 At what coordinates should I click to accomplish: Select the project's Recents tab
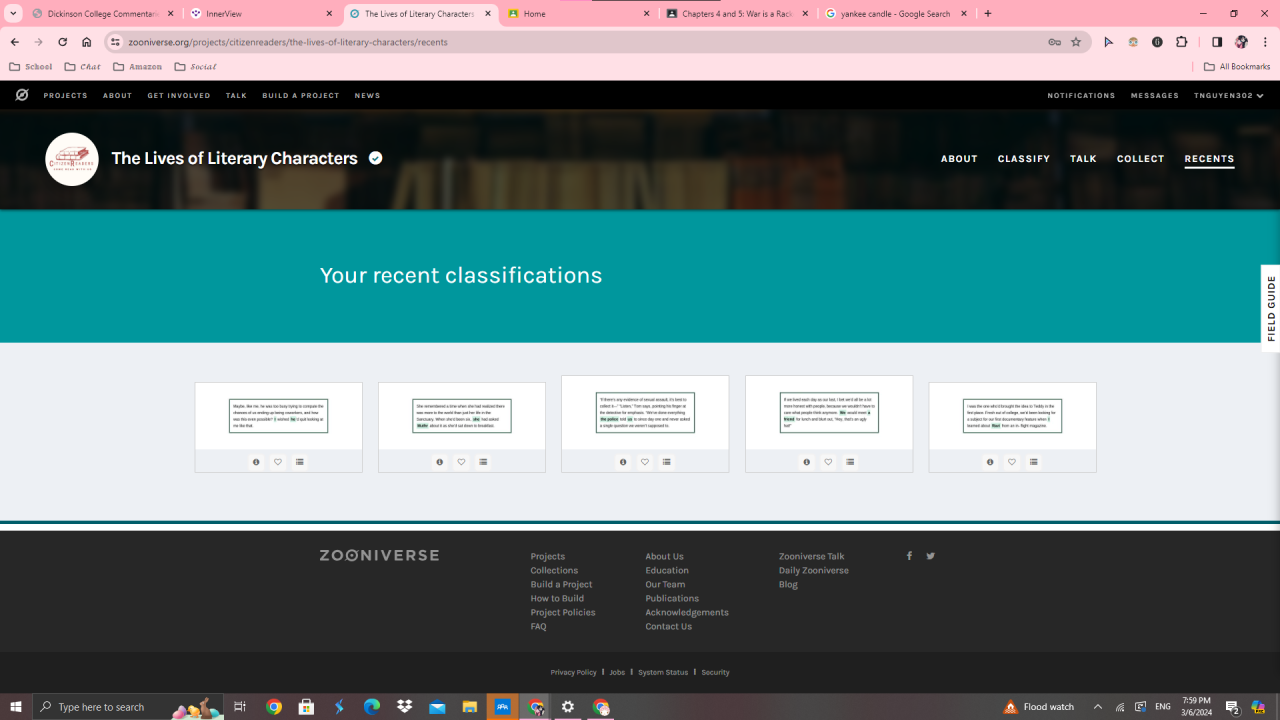click(1209, 159)
